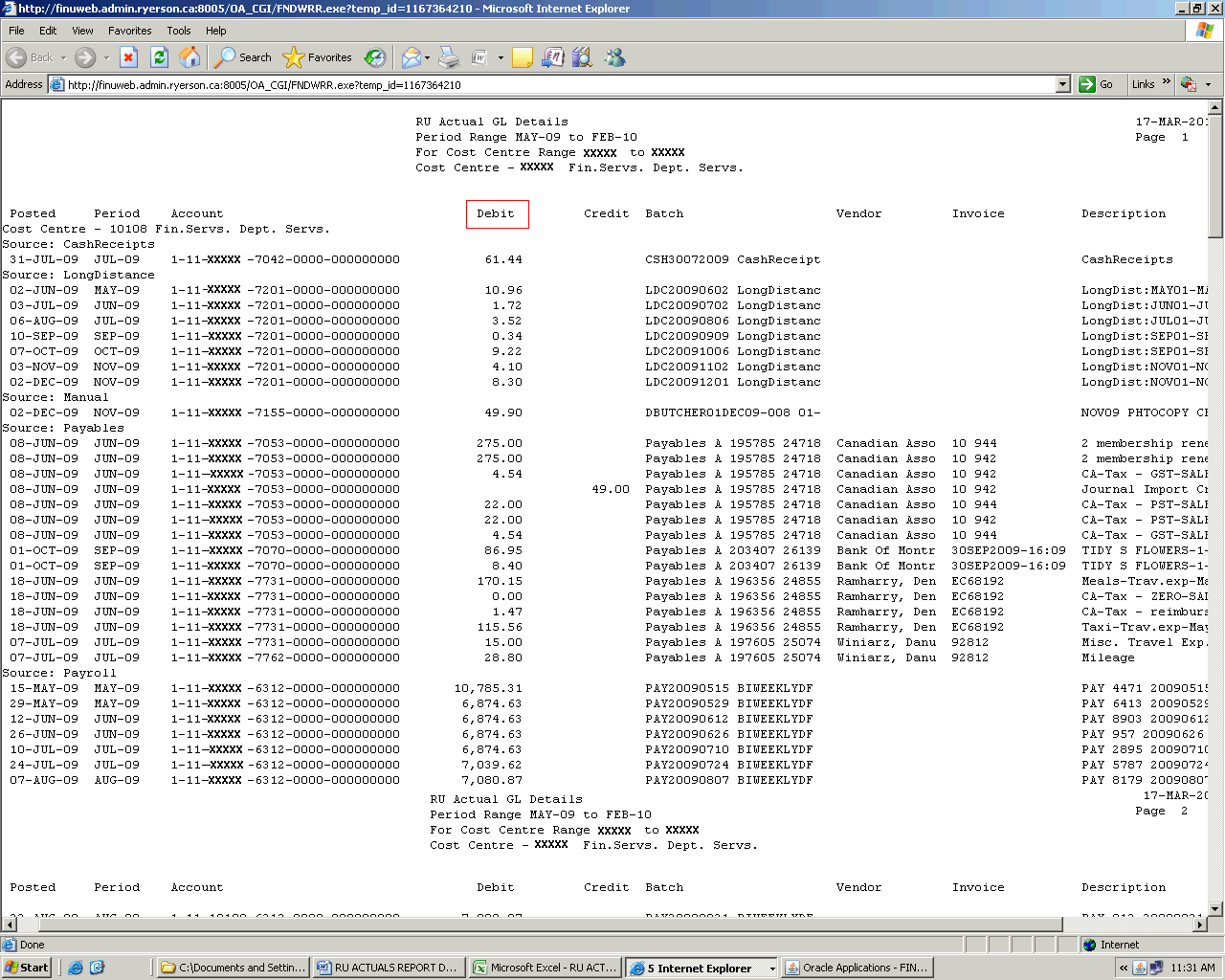This screenshot has width=1225, height=980.
Task: Print the report page
Action: click(449, 57)
